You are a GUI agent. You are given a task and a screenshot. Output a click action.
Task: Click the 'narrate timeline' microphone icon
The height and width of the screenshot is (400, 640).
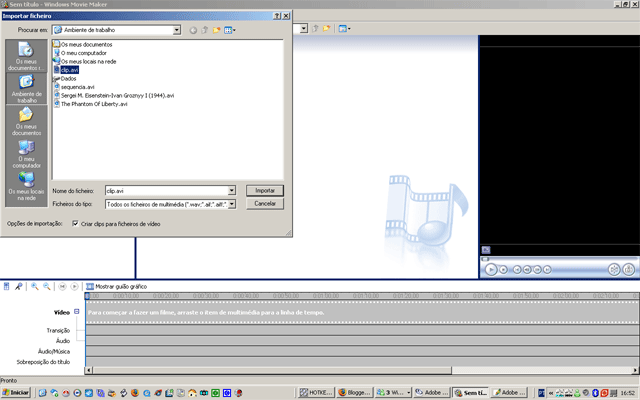tap(18, 287)
